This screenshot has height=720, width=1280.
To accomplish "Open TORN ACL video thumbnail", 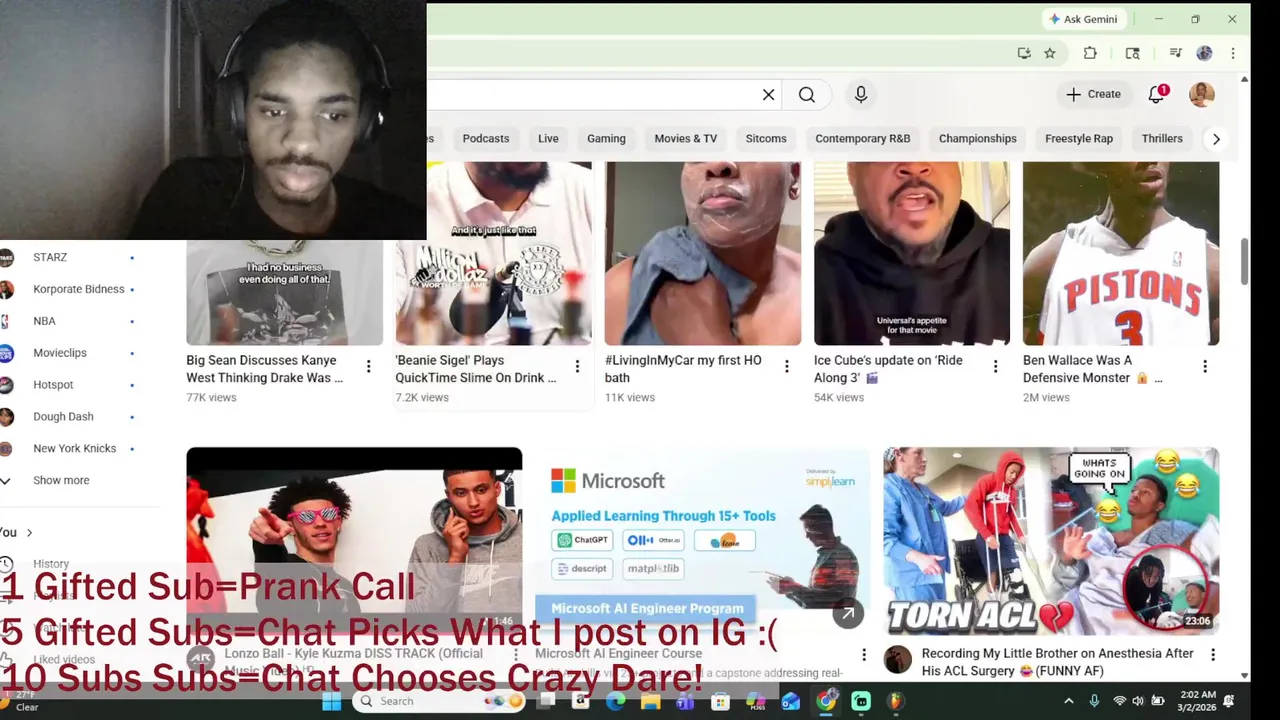I will [1051, 541].
